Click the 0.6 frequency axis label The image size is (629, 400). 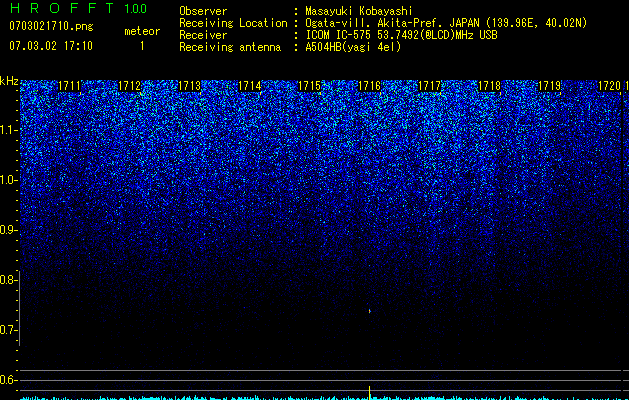[7, 380]
